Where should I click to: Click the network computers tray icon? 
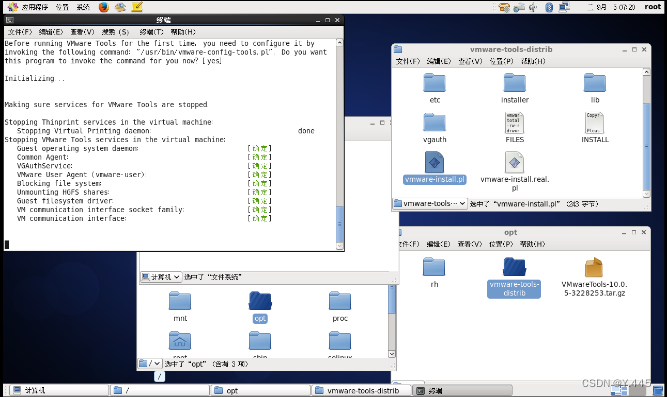point(564,7)
